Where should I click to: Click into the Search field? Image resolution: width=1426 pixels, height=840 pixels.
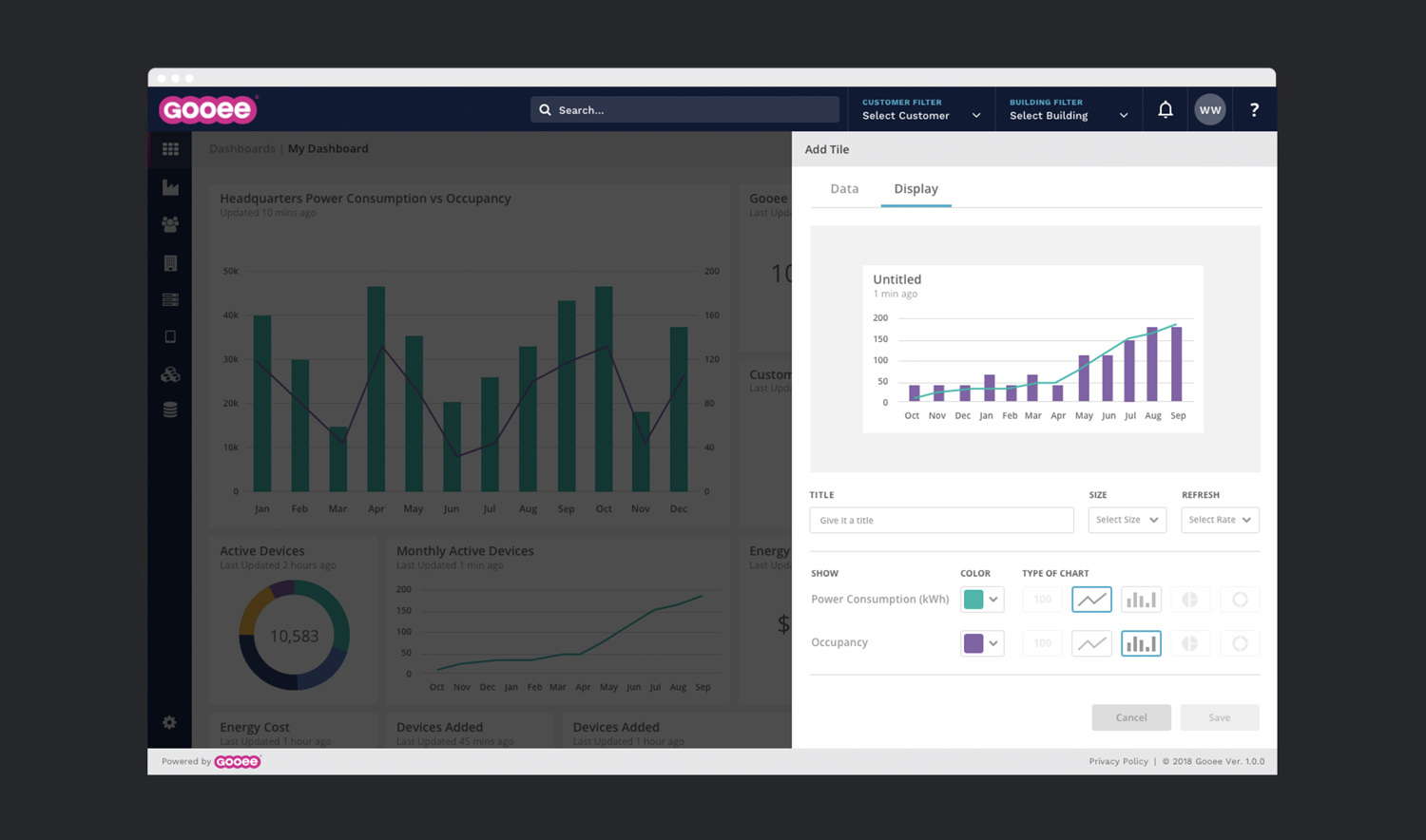click(x=684, y=109)
